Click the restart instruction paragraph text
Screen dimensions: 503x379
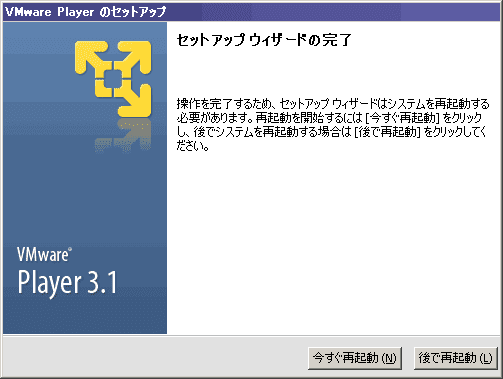(333, 125)
